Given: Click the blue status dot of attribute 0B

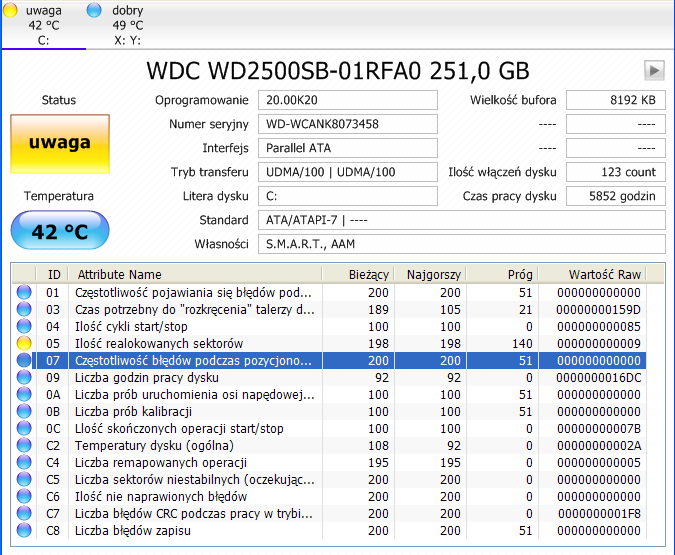Looking at the screenshot, I should pyautogui.click(x=24, y=411).
